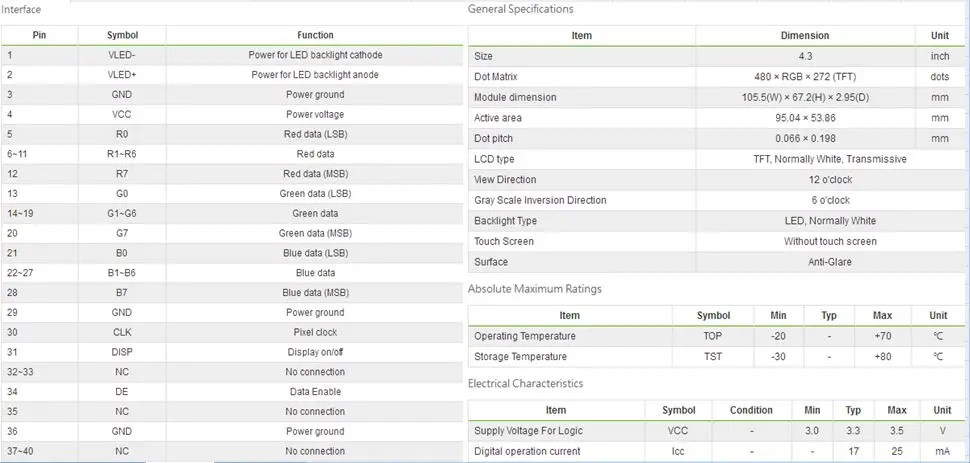Click the 'Absolute Maximum Ratings' heading

pos(534,289)
